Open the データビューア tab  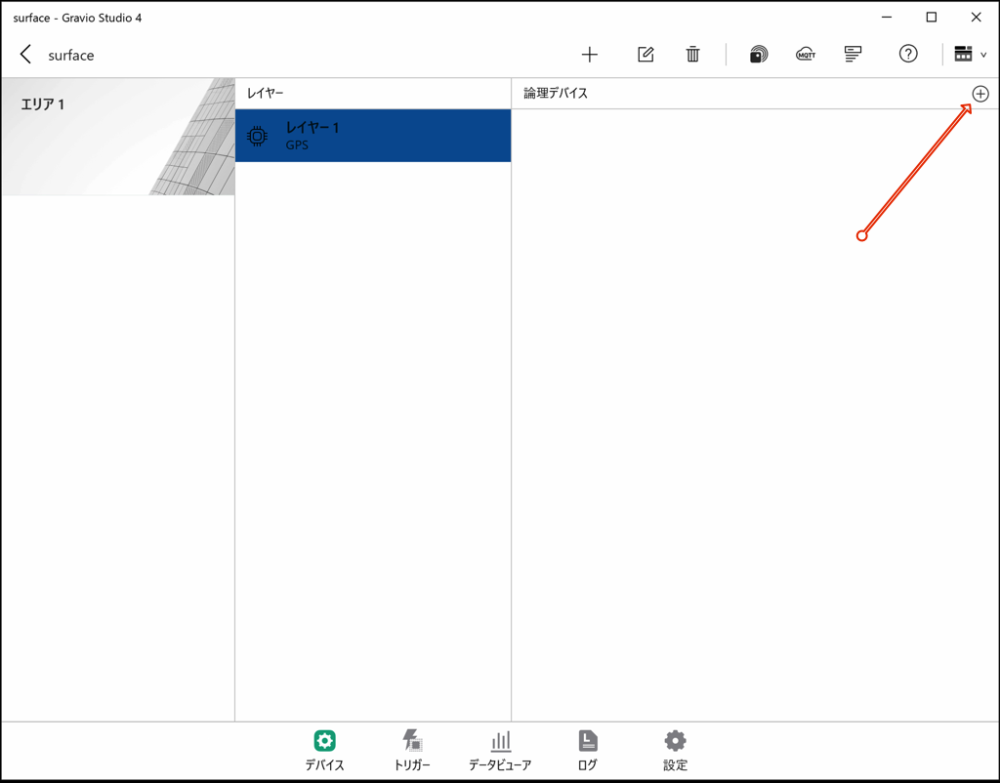500,748
